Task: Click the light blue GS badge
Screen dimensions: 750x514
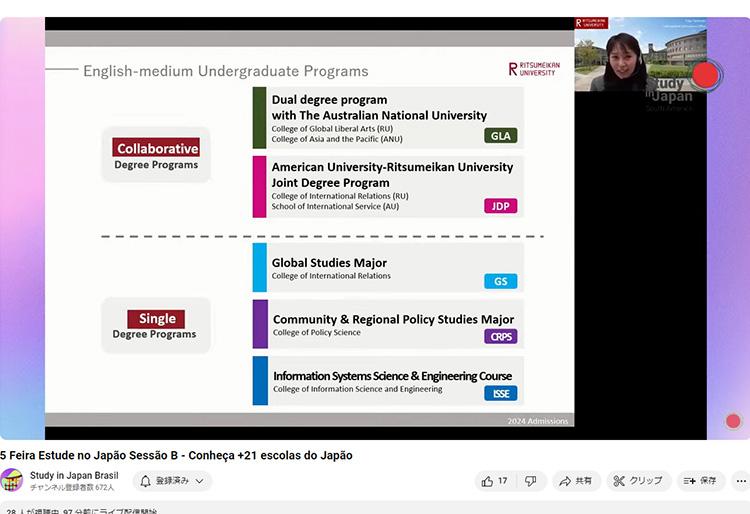Action: point(500,281)
